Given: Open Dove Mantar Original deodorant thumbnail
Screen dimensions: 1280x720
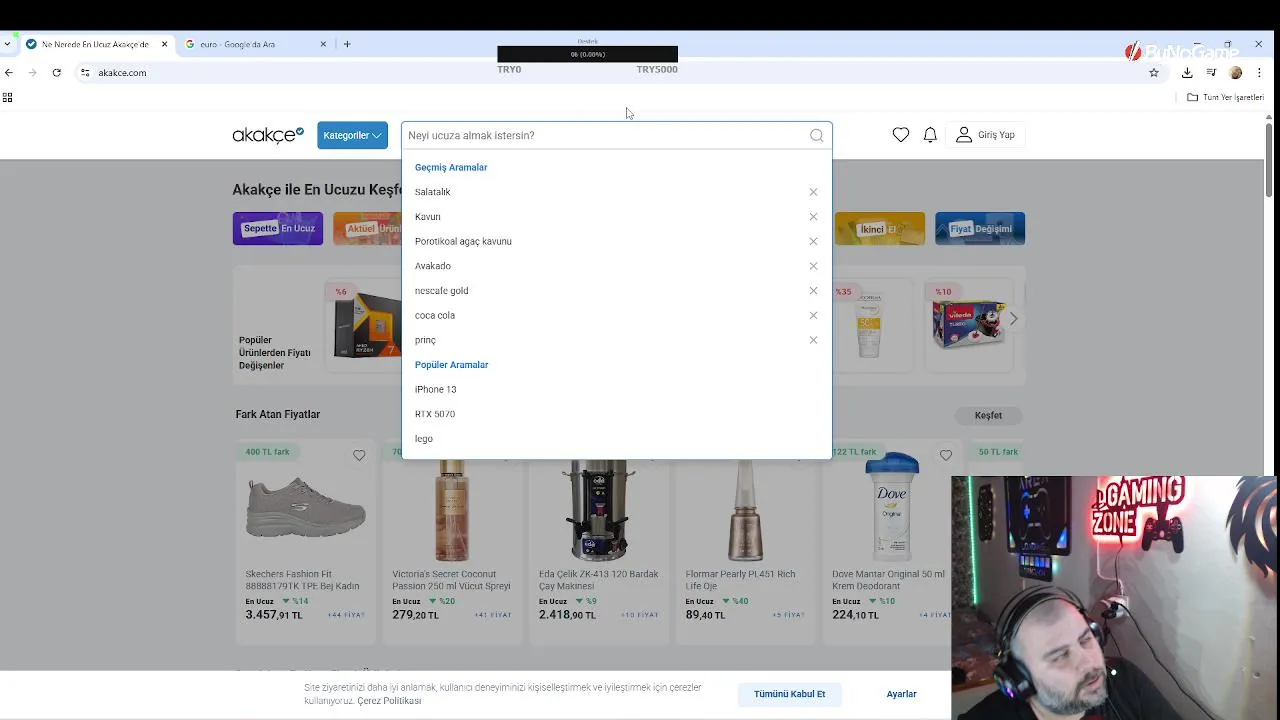Looking at the screenshot, I should pyautogui.click(x=891, y=508).
